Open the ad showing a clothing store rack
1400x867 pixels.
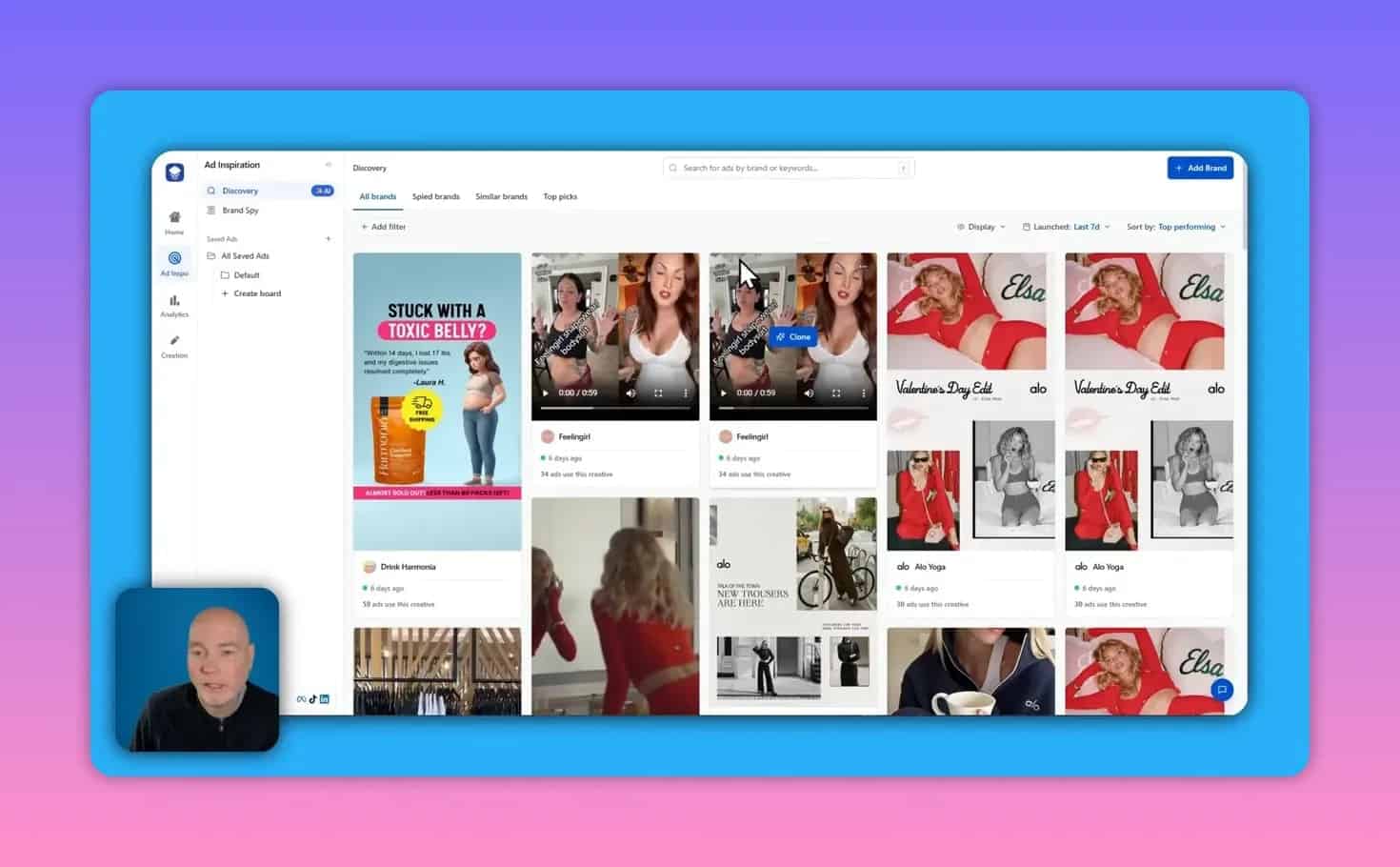pos(437,671)
